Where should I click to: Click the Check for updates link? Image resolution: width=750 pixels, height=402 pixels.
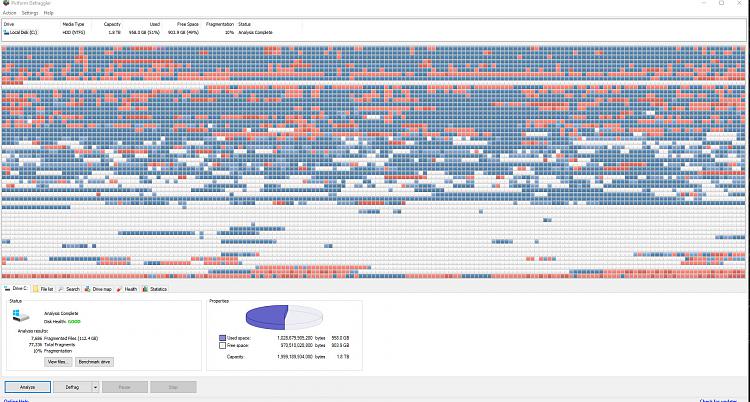click(718, 401)
